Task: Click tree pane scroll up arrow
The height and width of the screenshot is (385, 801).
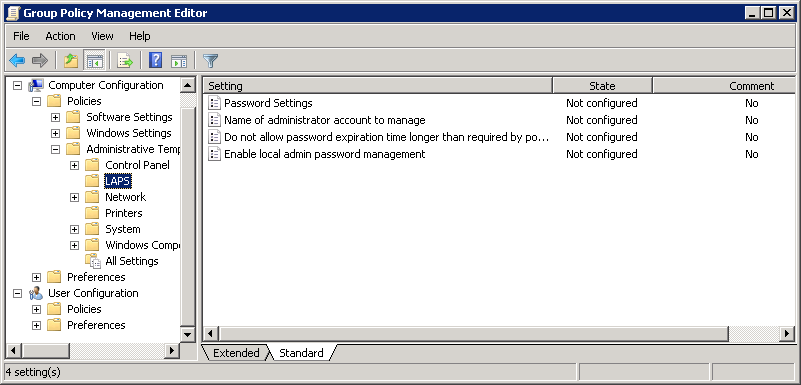Action: 188,85
